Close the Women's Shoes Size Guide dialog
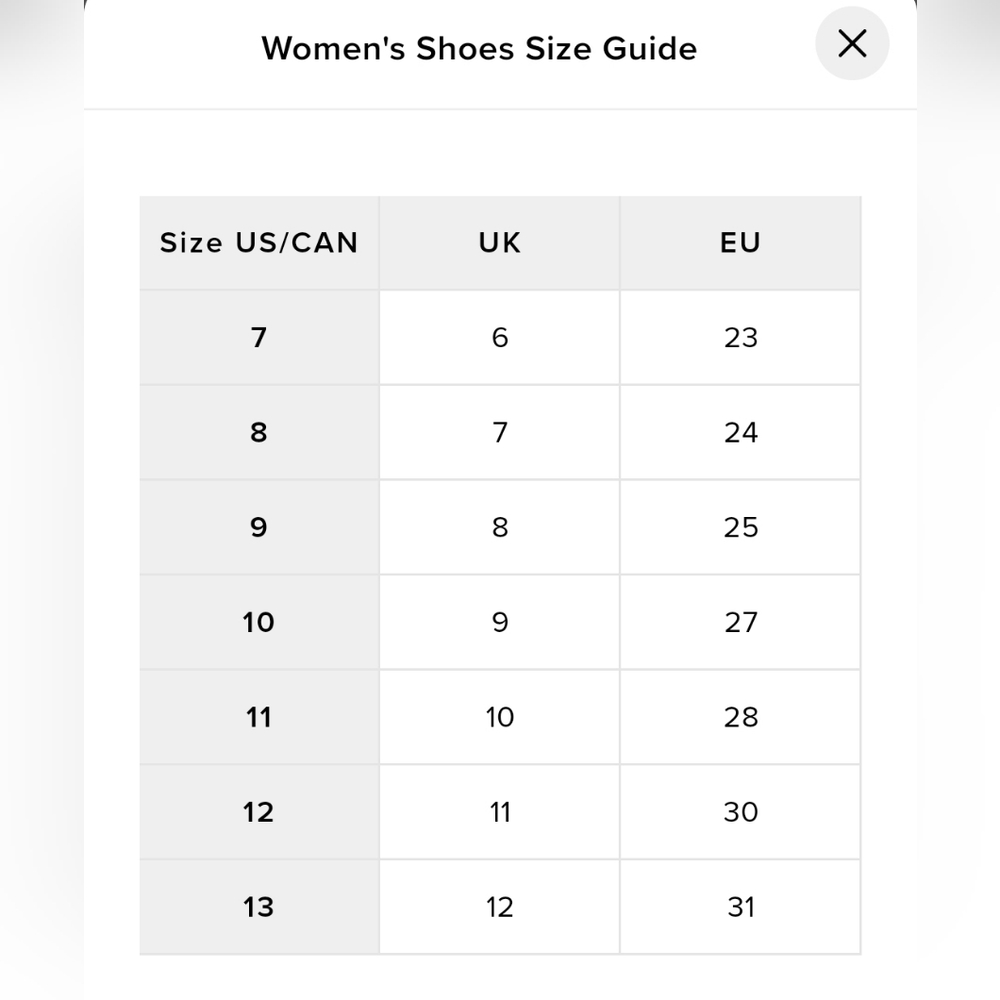Image resolution: width=1000 pixels, height=1000 pixels. click(x=851, y=43)
